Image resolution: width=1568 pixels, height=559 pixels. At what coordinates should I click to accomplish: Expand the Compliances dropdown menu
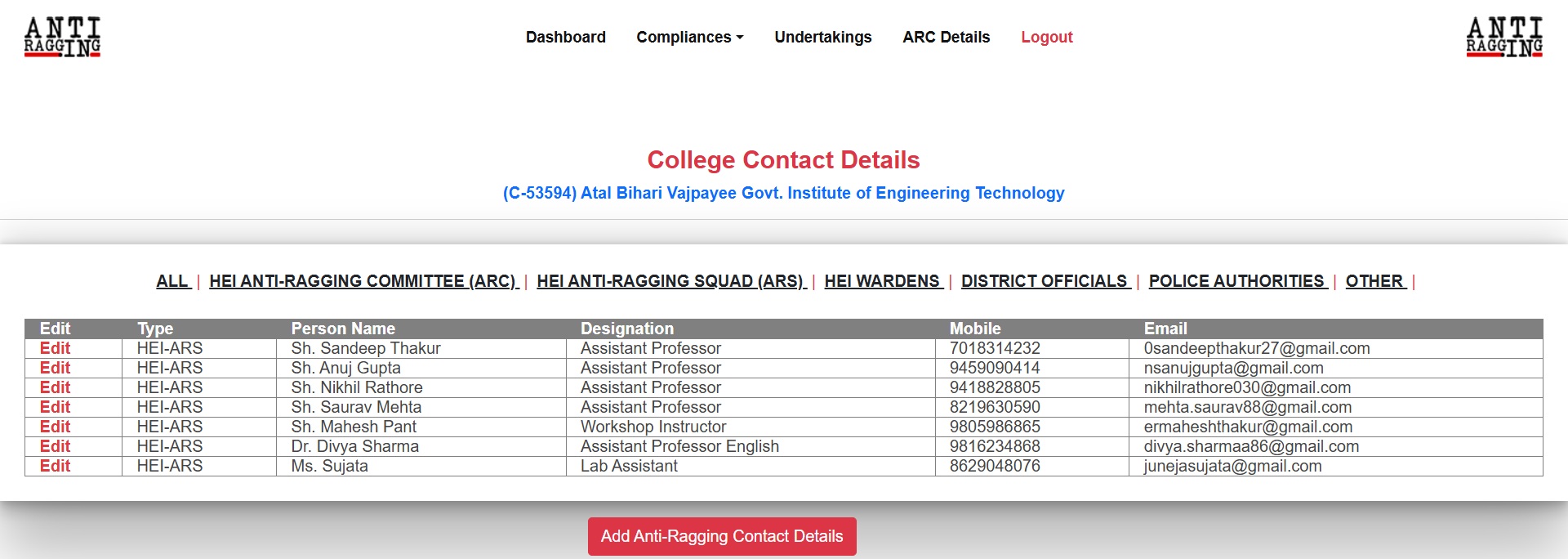click(x=689, y=38)
